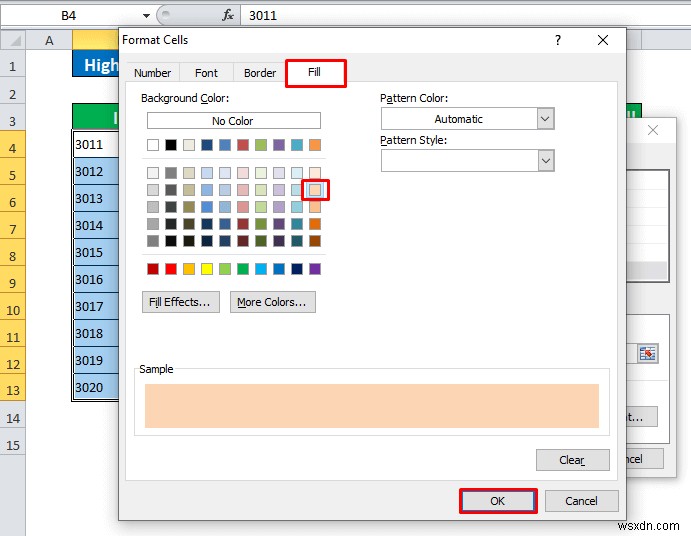Image resolution: width=691 pixels, height=536 pixels.
Task: Click the Name Box showing B4
Action: click(68, 16)
